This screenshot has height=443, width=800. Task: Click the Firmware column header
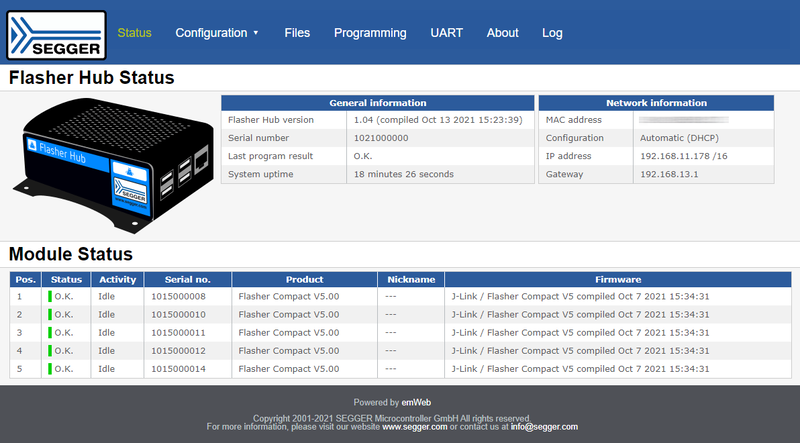click(617, 279)
